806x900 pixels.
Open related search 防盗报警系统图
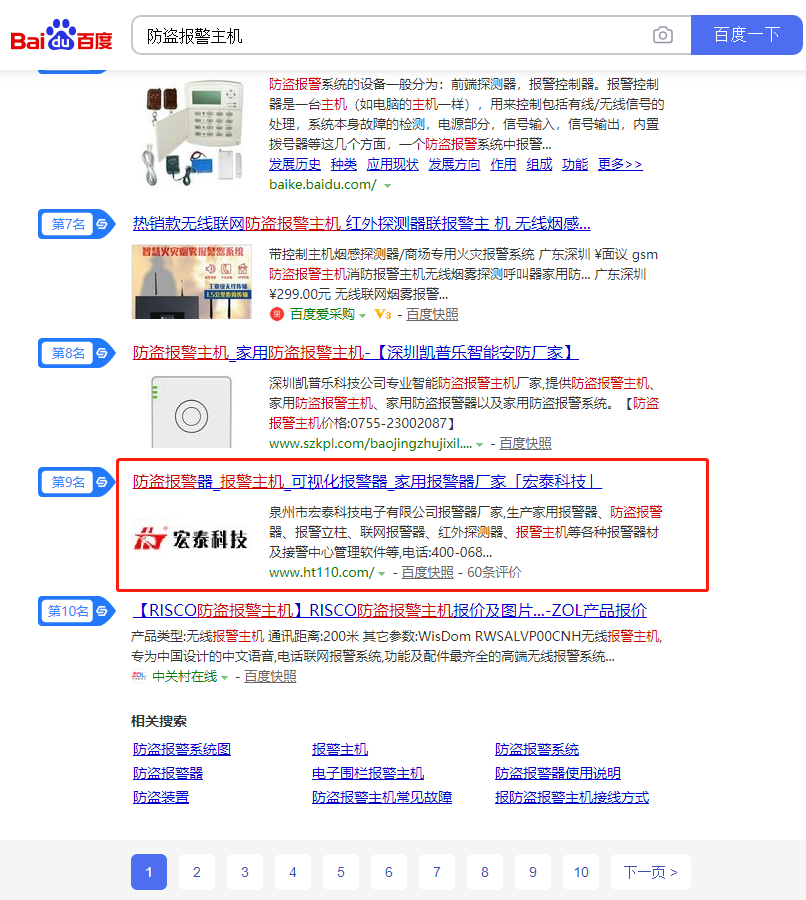tap(182, 749)
